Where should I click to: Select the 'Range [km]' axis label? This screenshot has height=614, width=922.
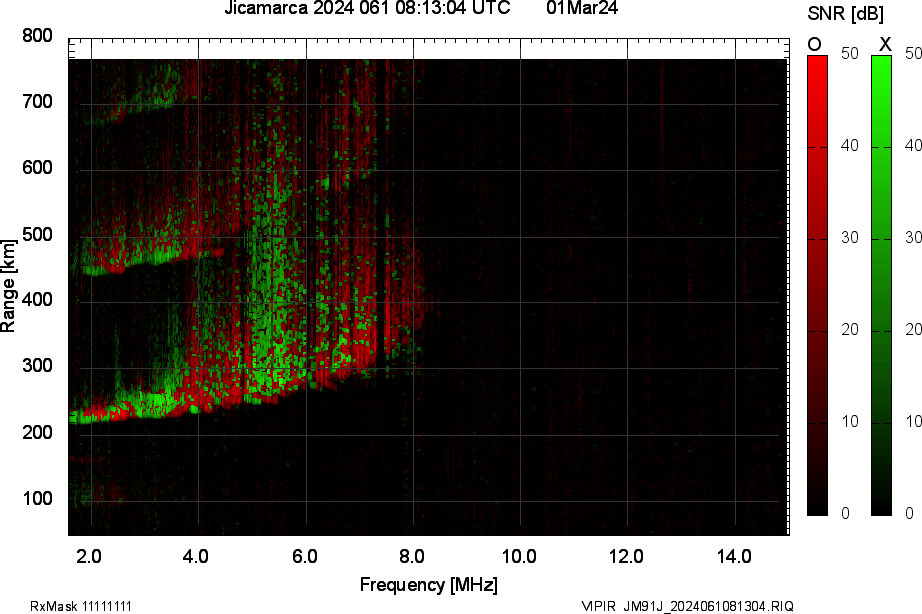9,286
